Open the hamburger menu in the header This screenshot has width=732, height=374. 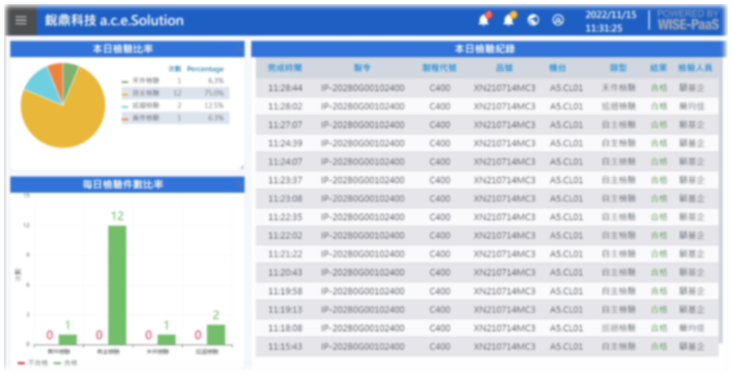pyautogui.click(x=21, y=21)
